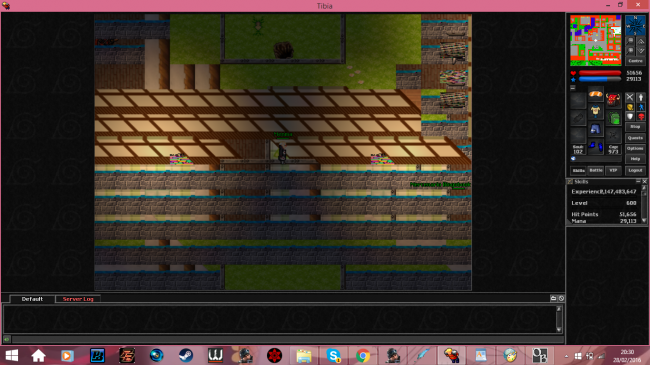Click the red health bar
Image resolution: width=650 pixels, height=365 pixels.
600,73
